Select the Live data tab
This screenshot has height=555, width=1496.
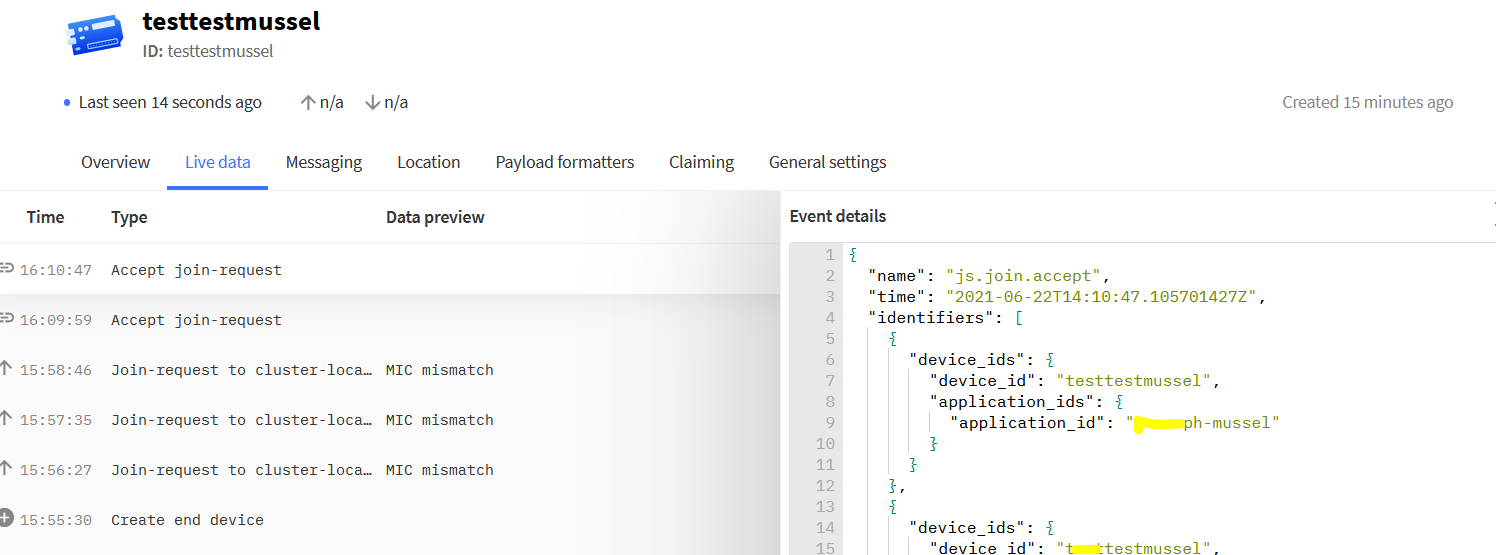coord(218,162)
